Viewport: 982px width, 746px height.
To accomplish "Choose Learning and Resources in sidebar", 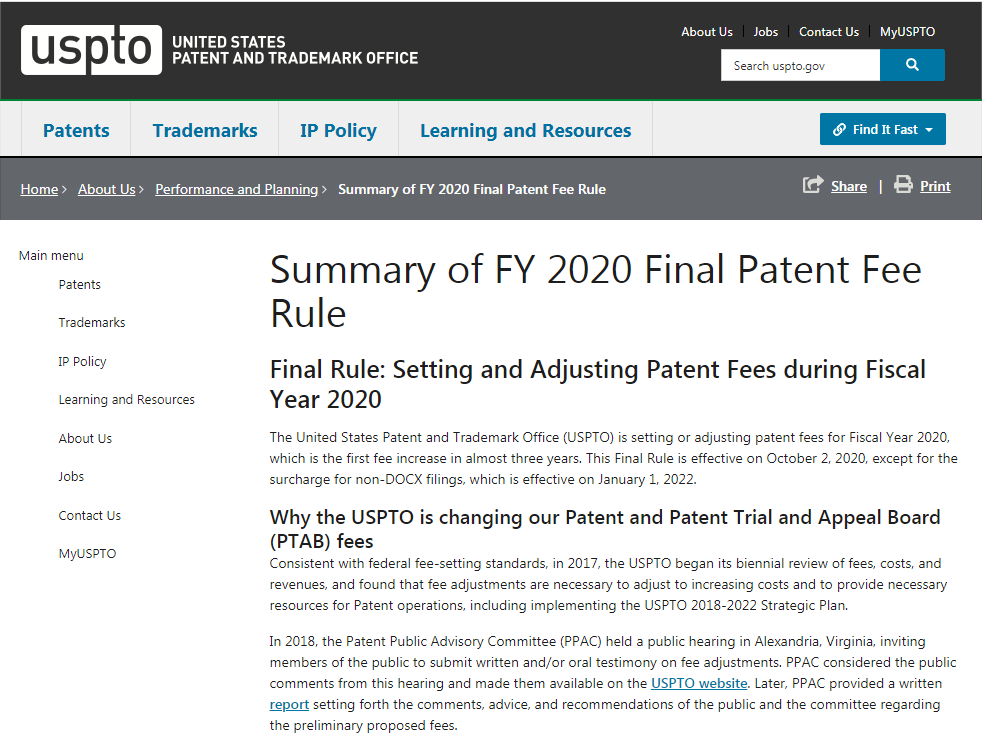I will click(x=126, y=400).
